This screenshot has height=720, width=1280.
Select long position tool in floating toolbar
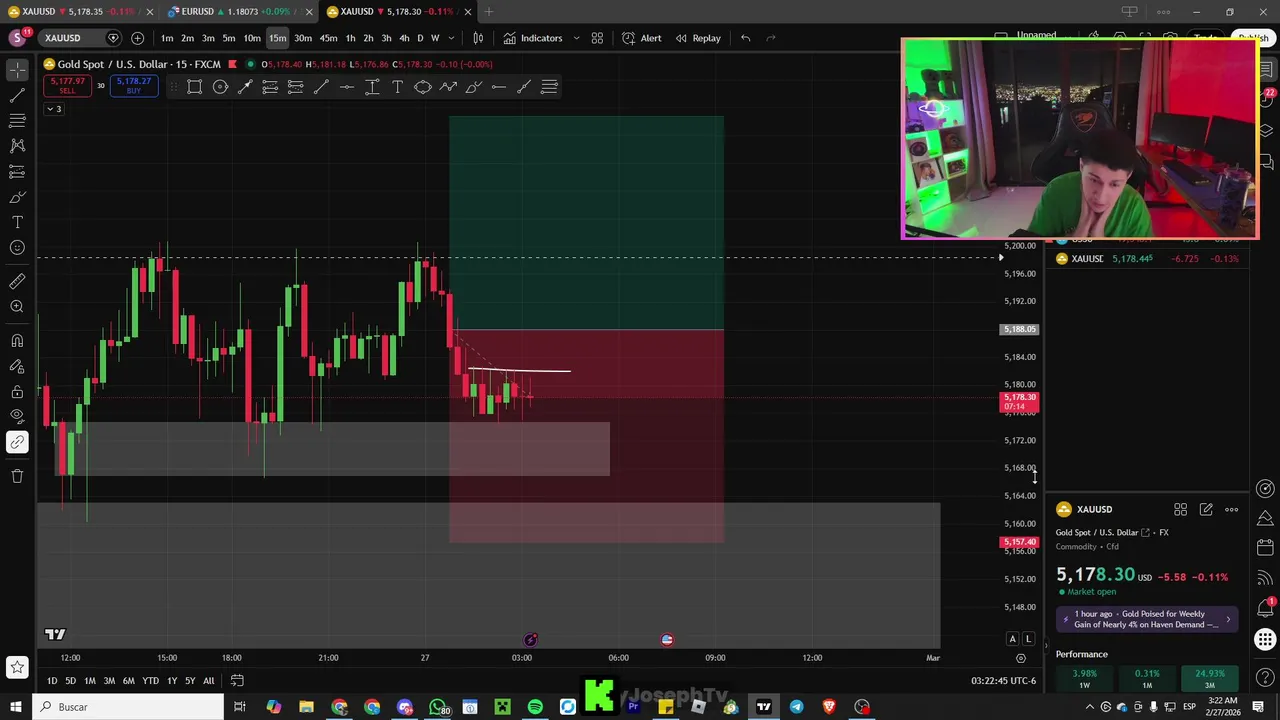270,87
